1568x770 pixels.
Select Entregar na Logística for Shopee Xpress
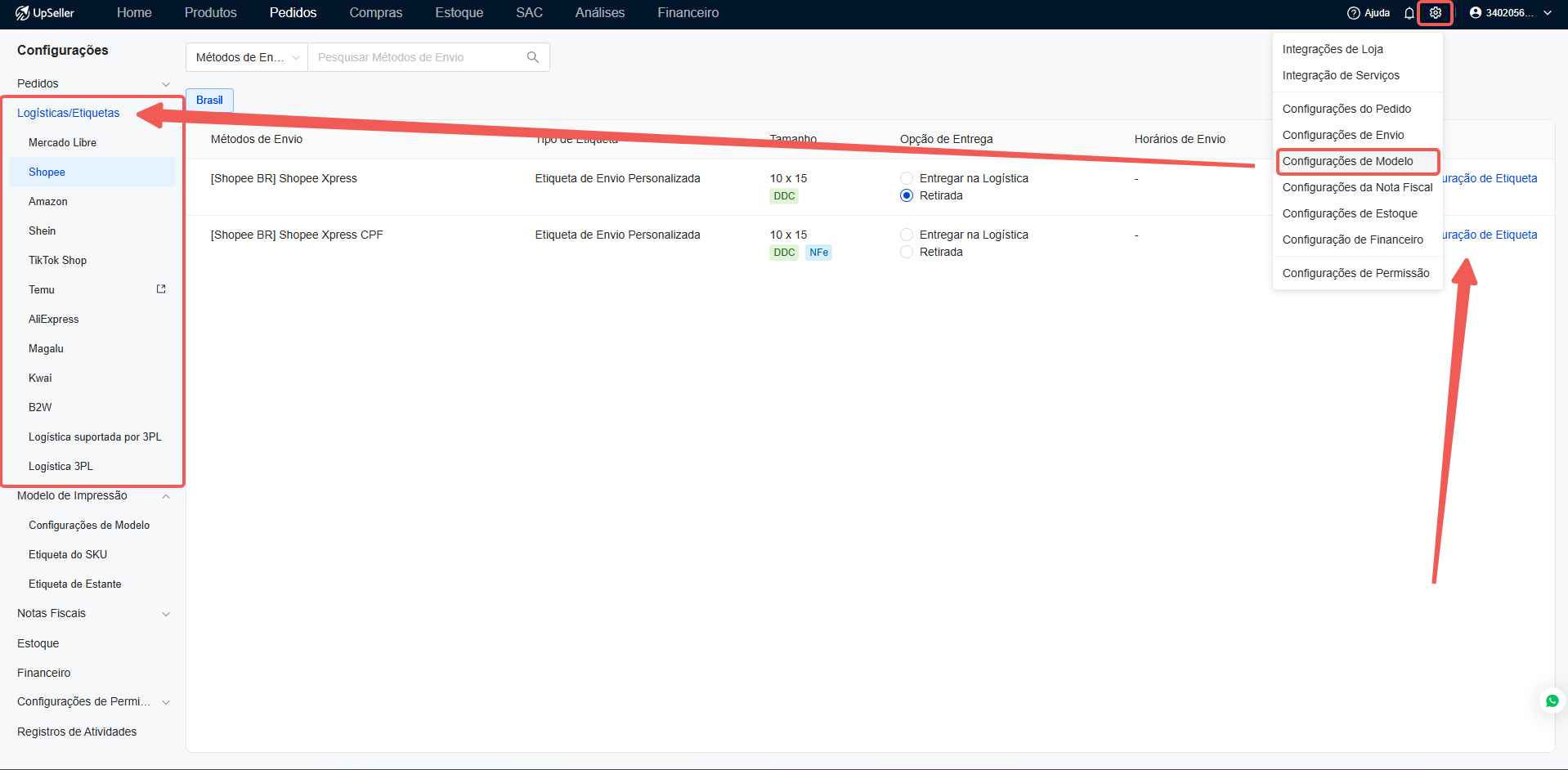click(907, 178)
